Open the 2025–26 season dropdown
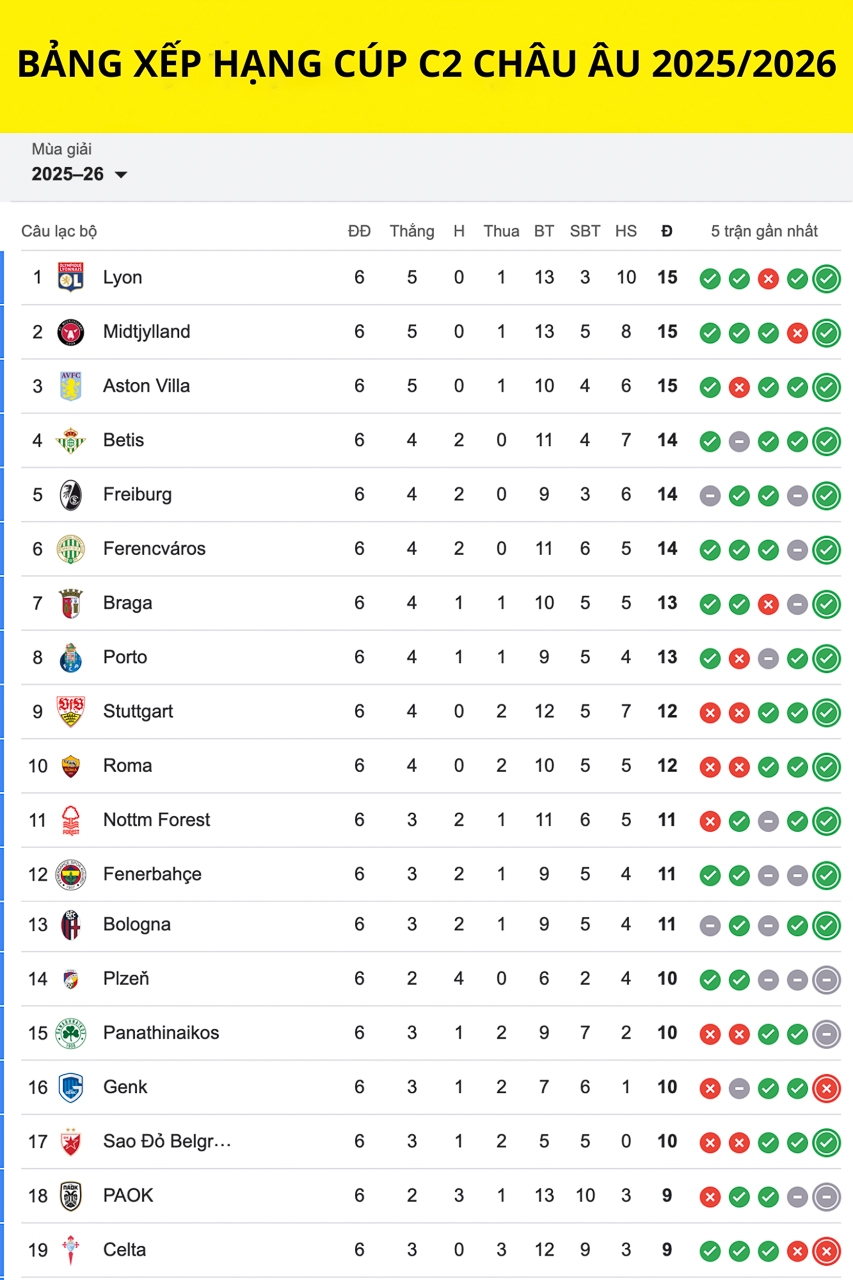Viewport: 853px width, 1280px height. point(80,174)
